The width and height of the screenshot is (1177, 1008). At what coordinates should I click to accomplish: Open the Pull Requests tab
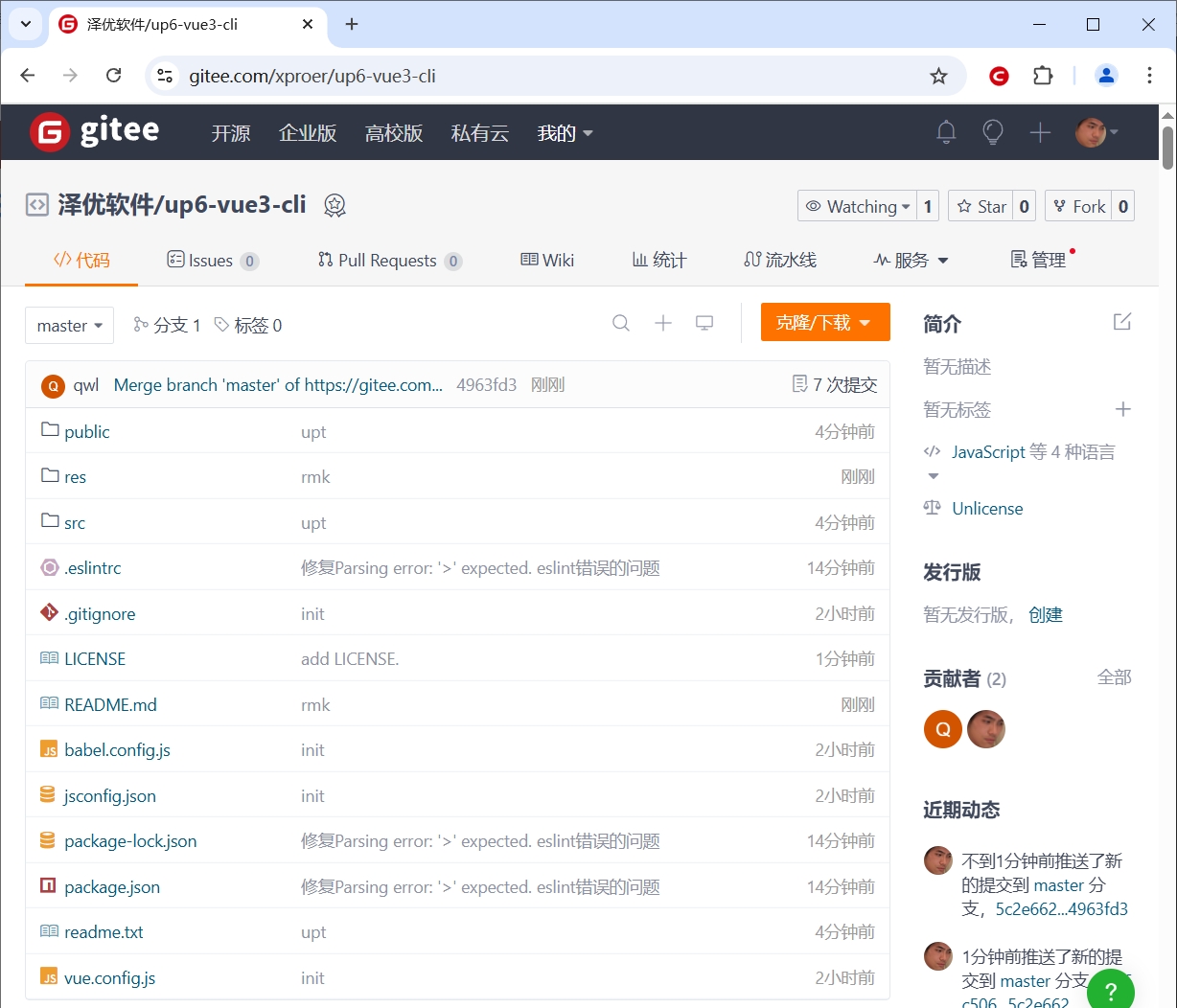tap(387, 260)
